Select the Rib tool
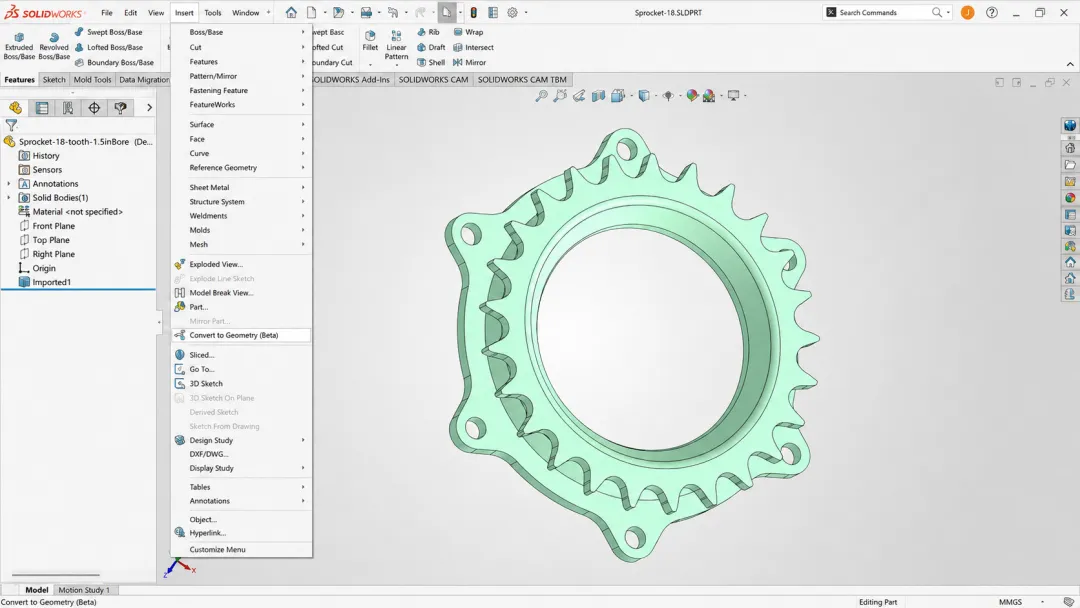This screenshot has height=608, width=1080. pos(428,32)
